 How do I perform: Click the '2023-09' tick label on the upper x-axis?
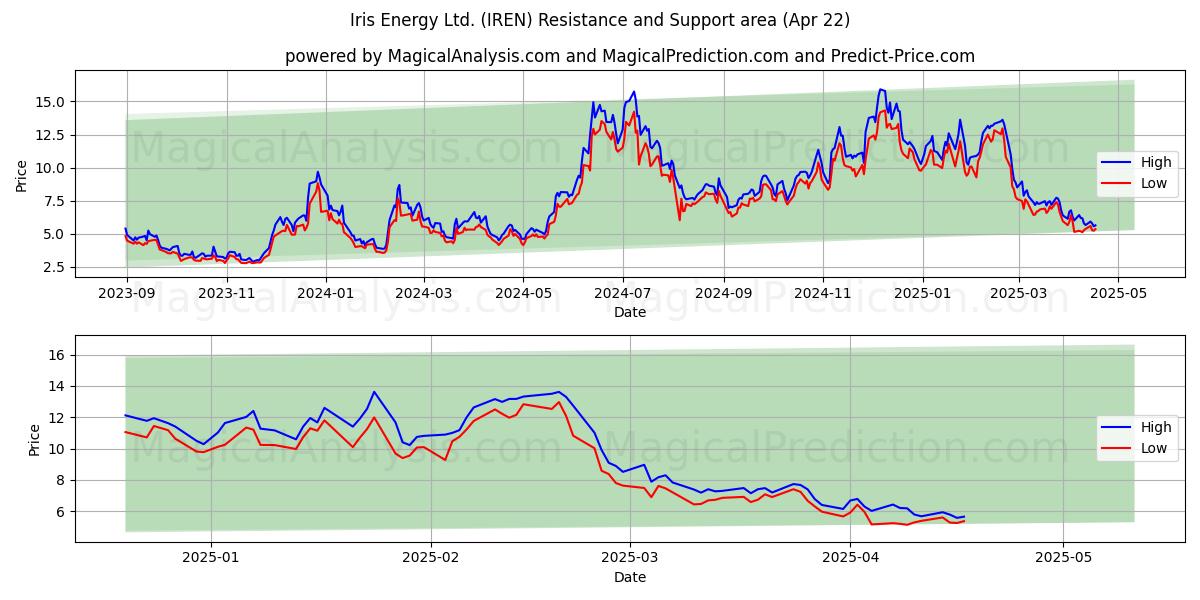coord(127,293)
